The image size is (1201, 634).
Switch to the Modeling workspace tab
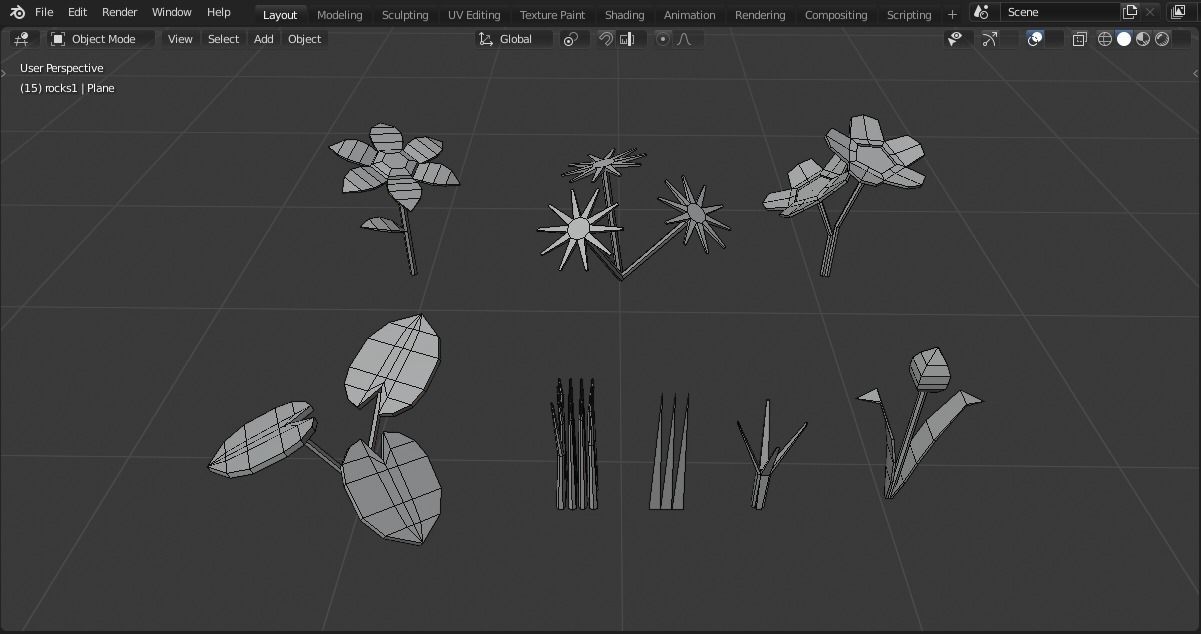pyautogui.click(x=340, y=15)
